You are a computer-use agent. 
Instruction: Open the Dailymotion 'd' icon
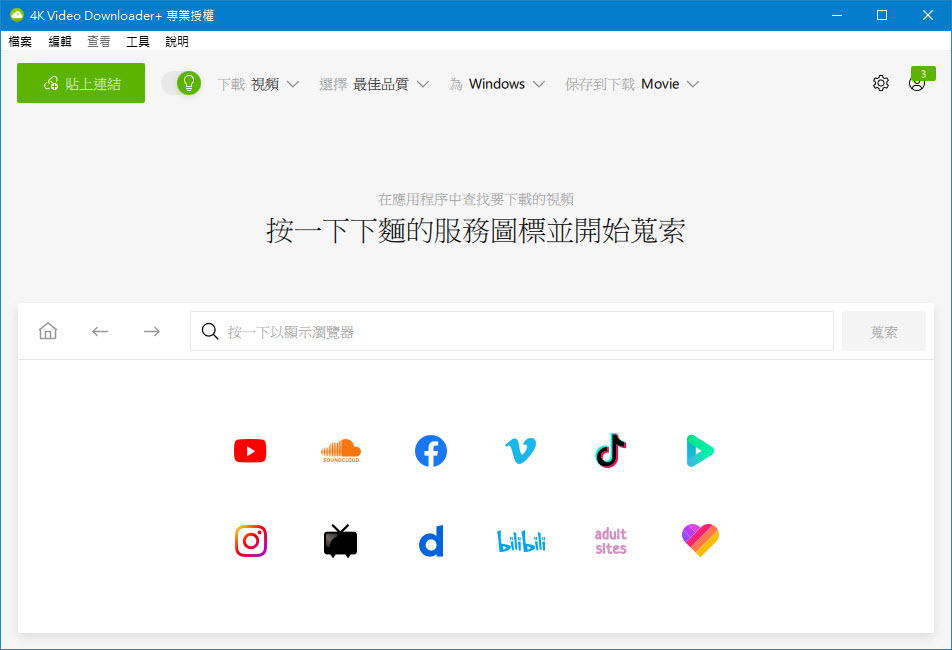[430, 540]
